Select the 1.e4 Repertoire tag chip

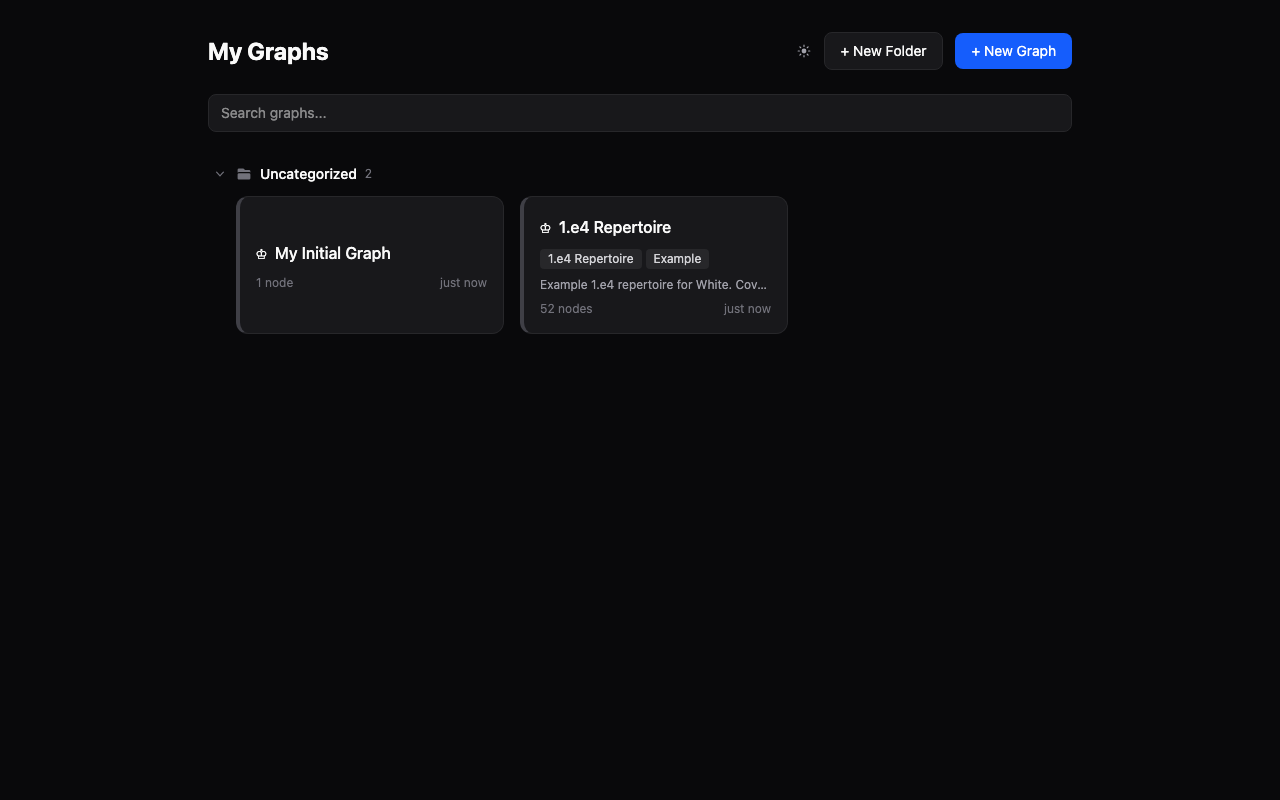(590, 258)
